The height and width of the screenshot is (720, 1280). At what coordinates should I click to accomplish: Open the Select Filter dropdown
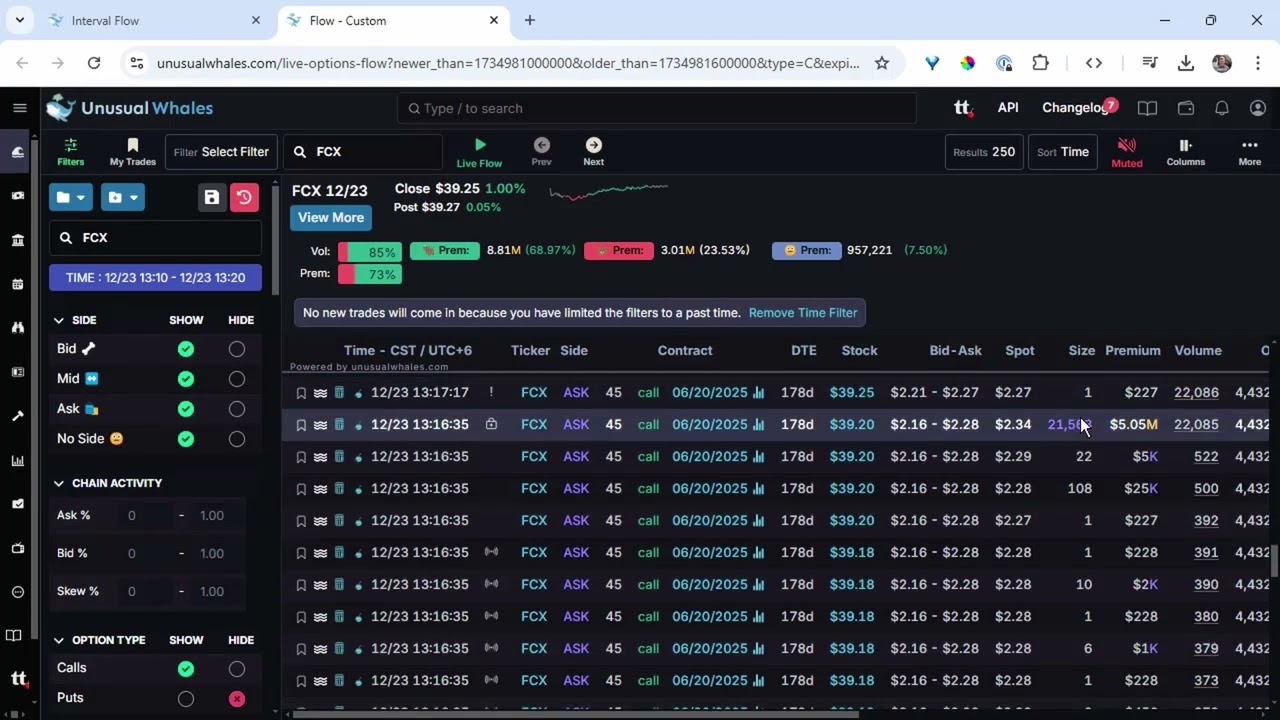click(x=221, y=152)
